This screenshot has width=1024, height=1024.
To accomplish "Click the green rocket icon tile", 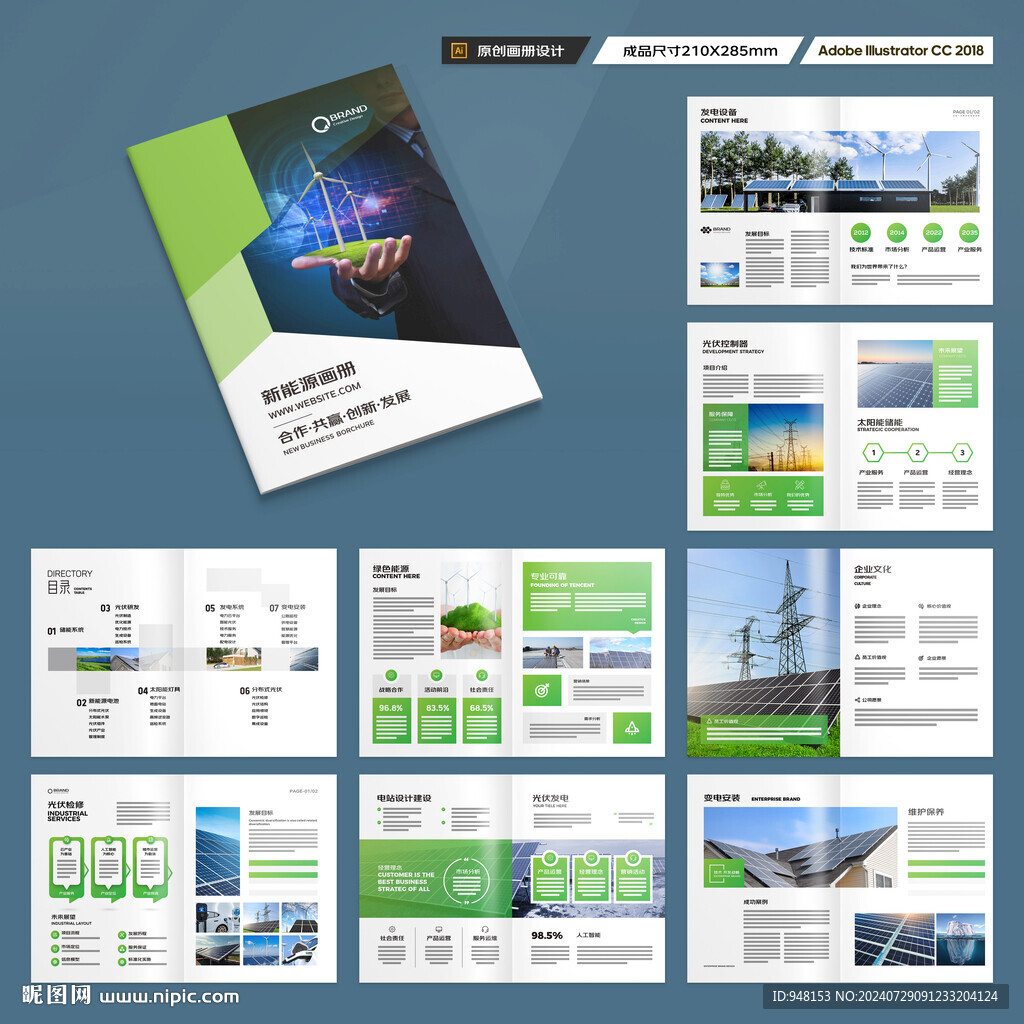I will pos(632,728).
